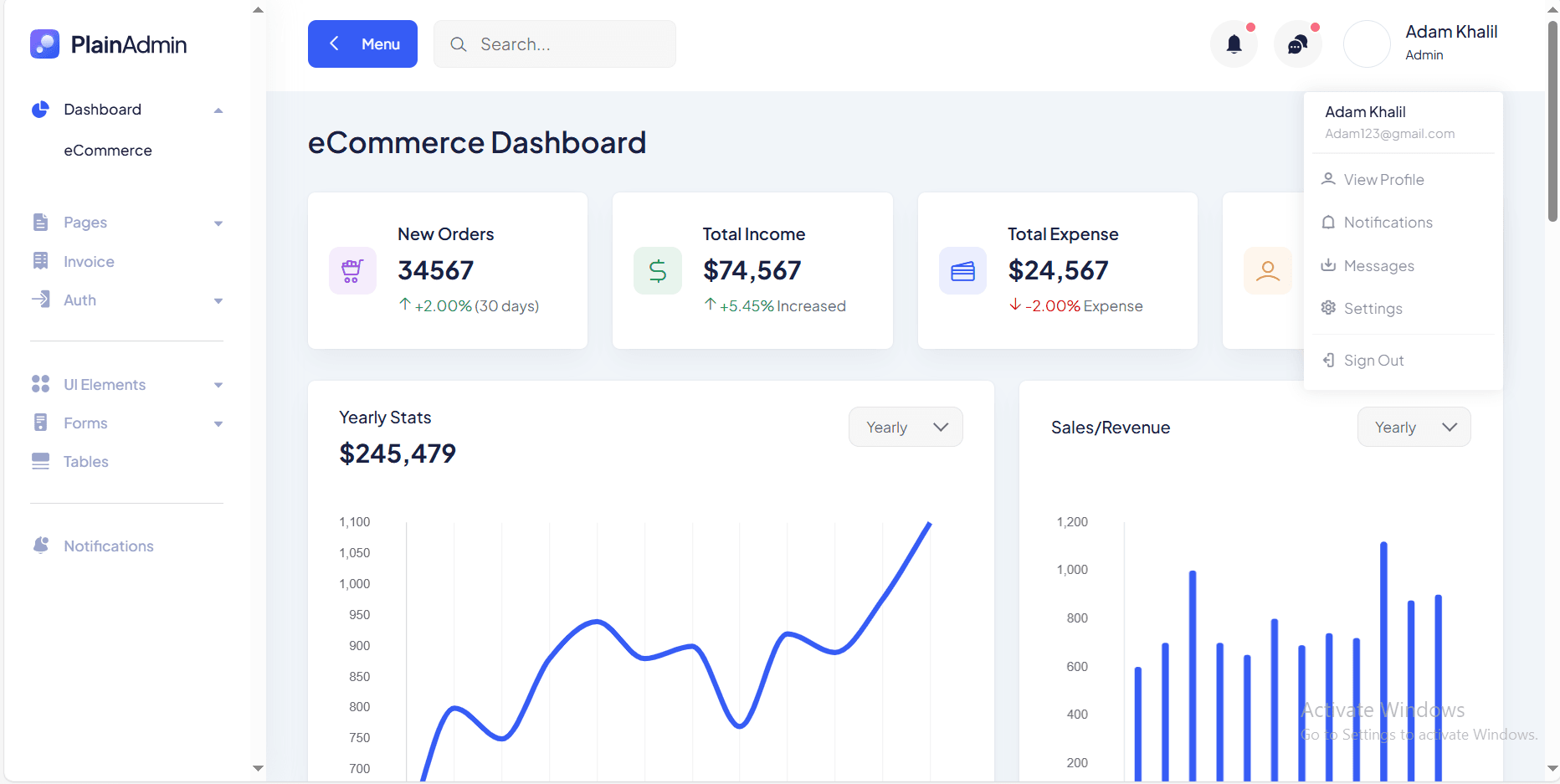
Task: Click the Total Income dollar icon
Action: point(658,270)
